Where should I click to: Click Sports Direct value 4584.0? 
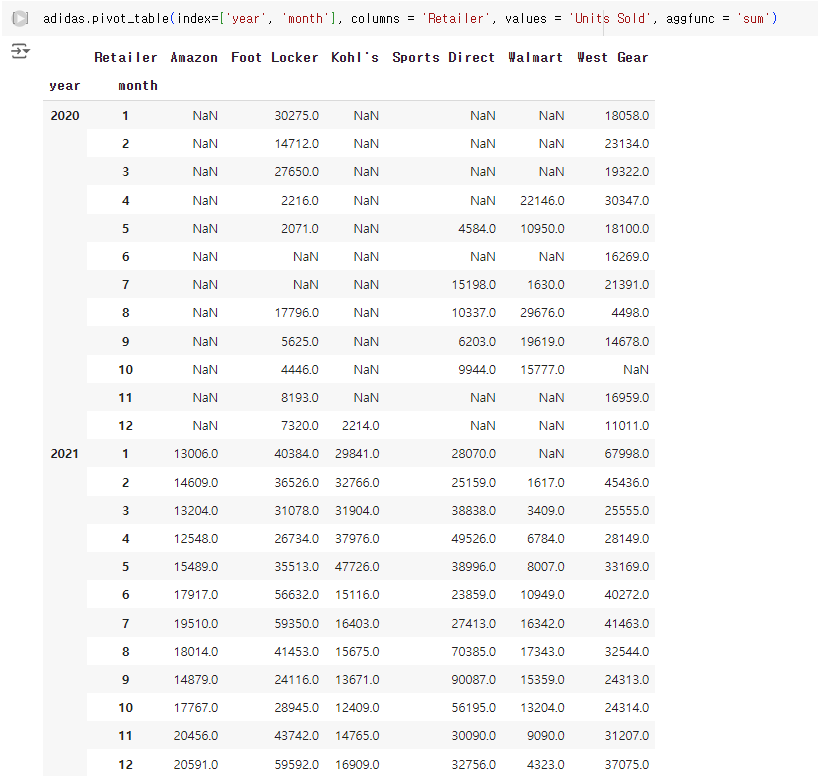click(477, 229)
